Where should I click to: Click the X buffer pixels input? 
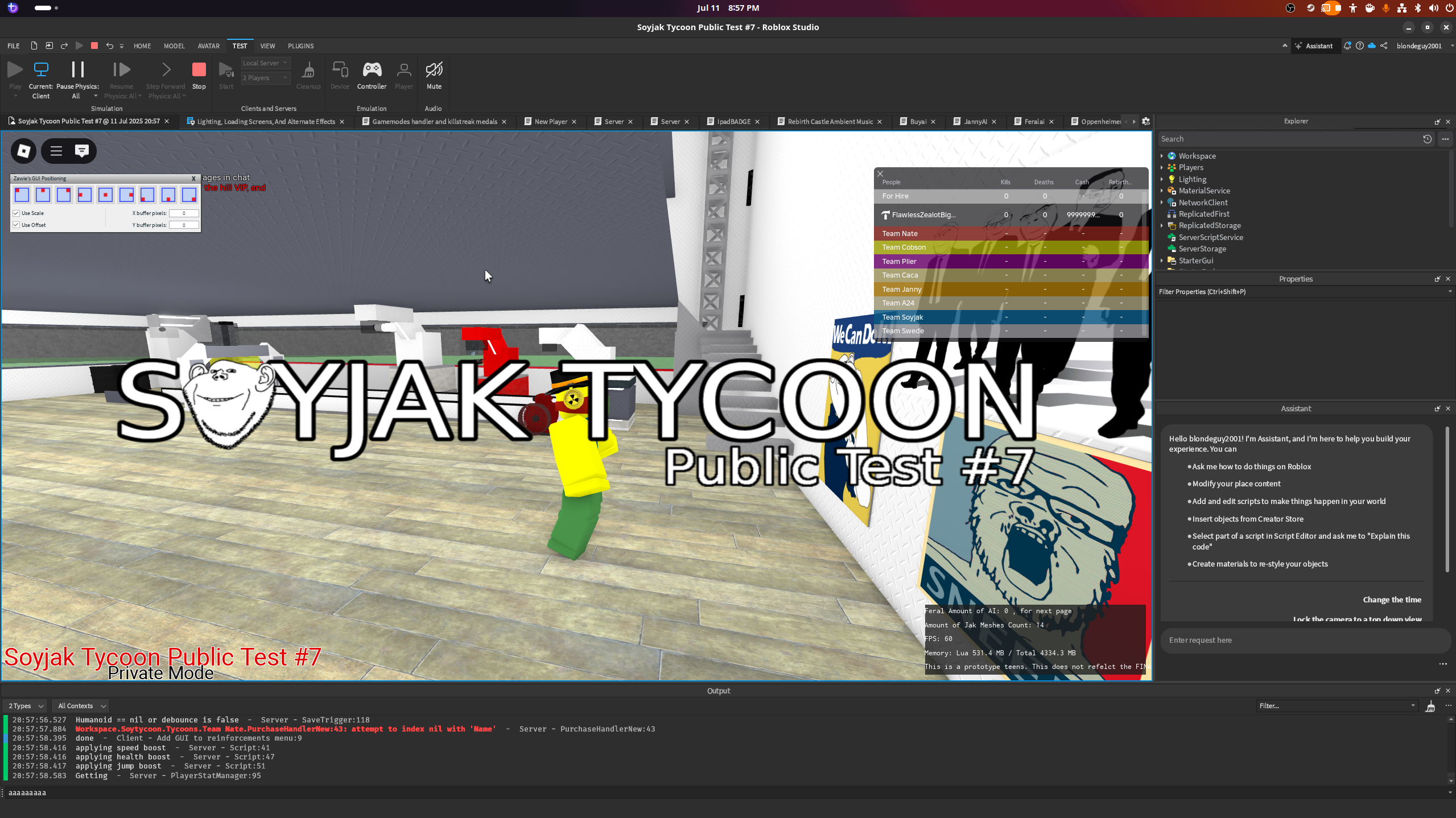184,213
